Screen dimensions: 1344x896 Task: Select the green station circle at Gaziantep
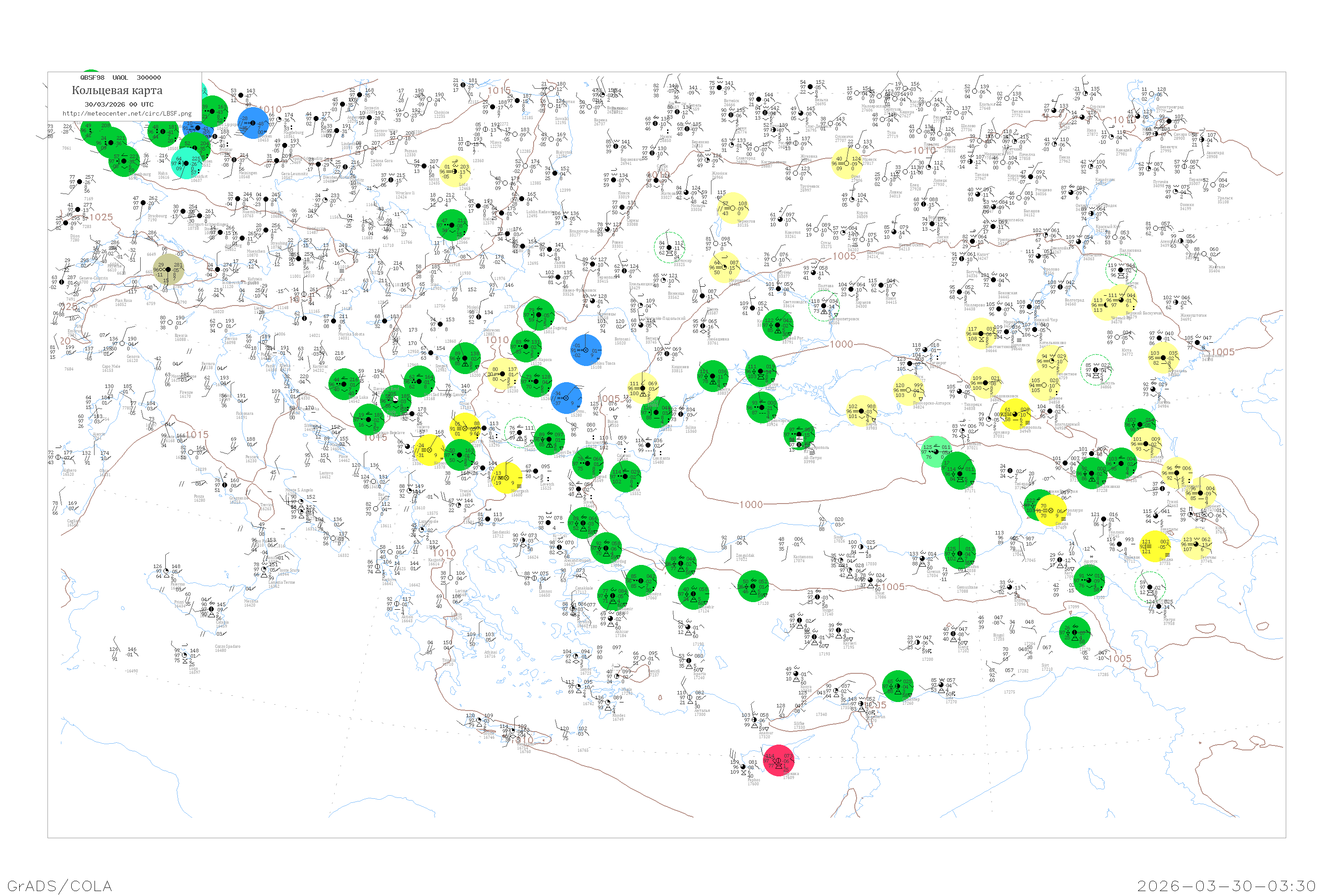(898, 686)
